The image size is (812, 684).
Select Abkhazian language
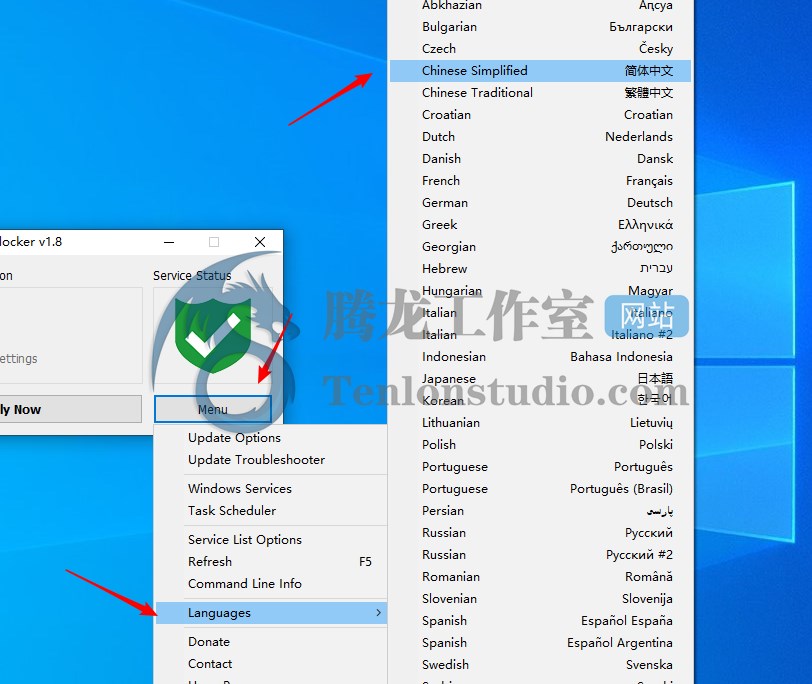click(540, 6)
